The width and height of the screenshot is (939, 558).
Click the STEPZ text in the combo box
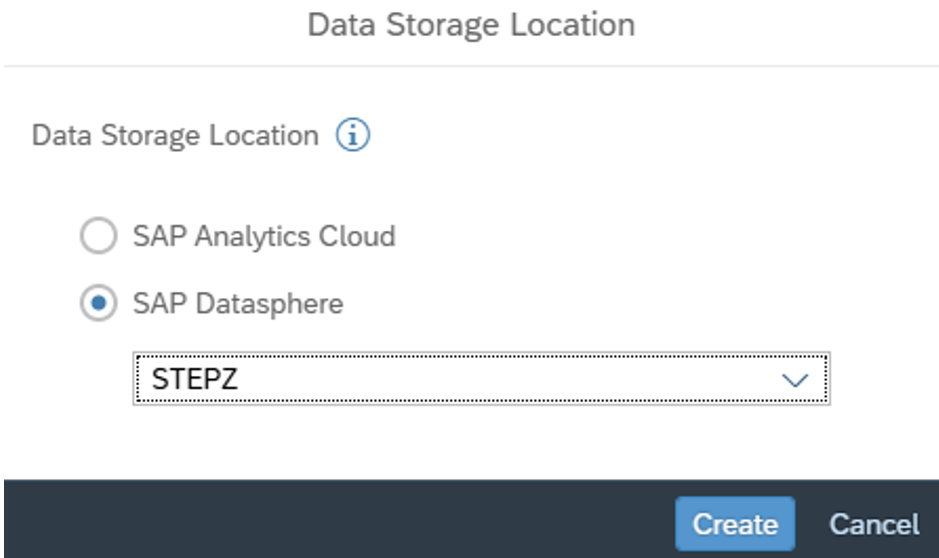point(194,380)
